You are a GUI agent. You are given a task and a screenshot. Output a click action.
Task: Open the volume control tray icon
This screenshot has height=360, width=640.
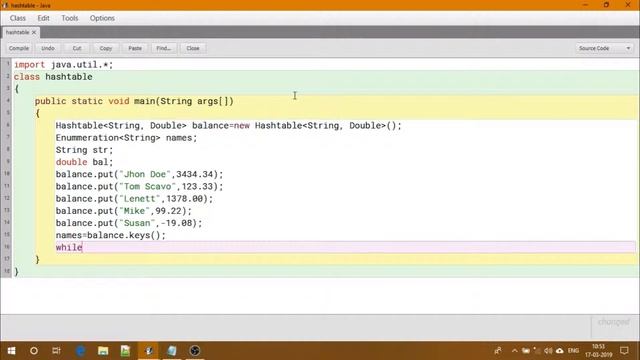[x=548, y=351]
